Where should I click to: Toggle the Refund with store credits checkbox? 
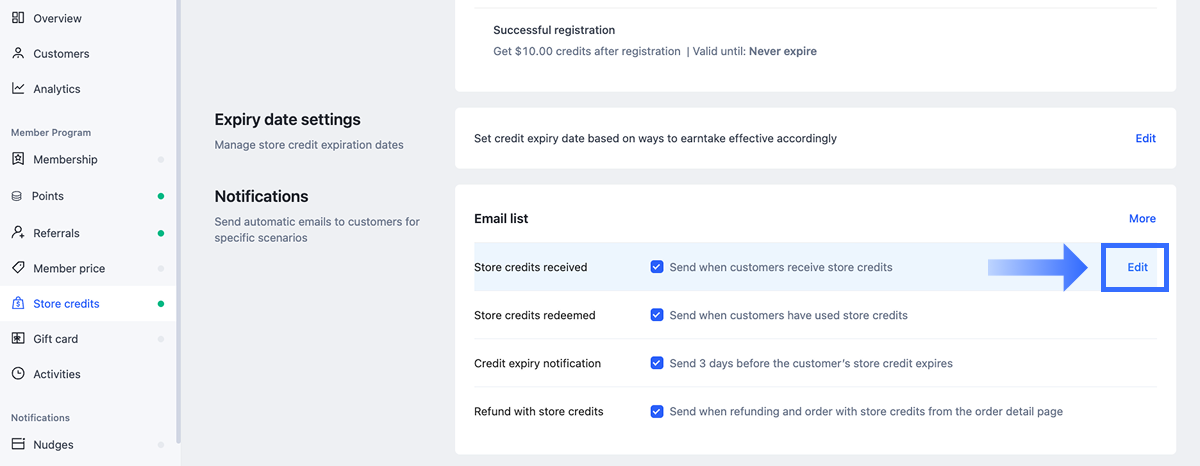pos(657,411)
